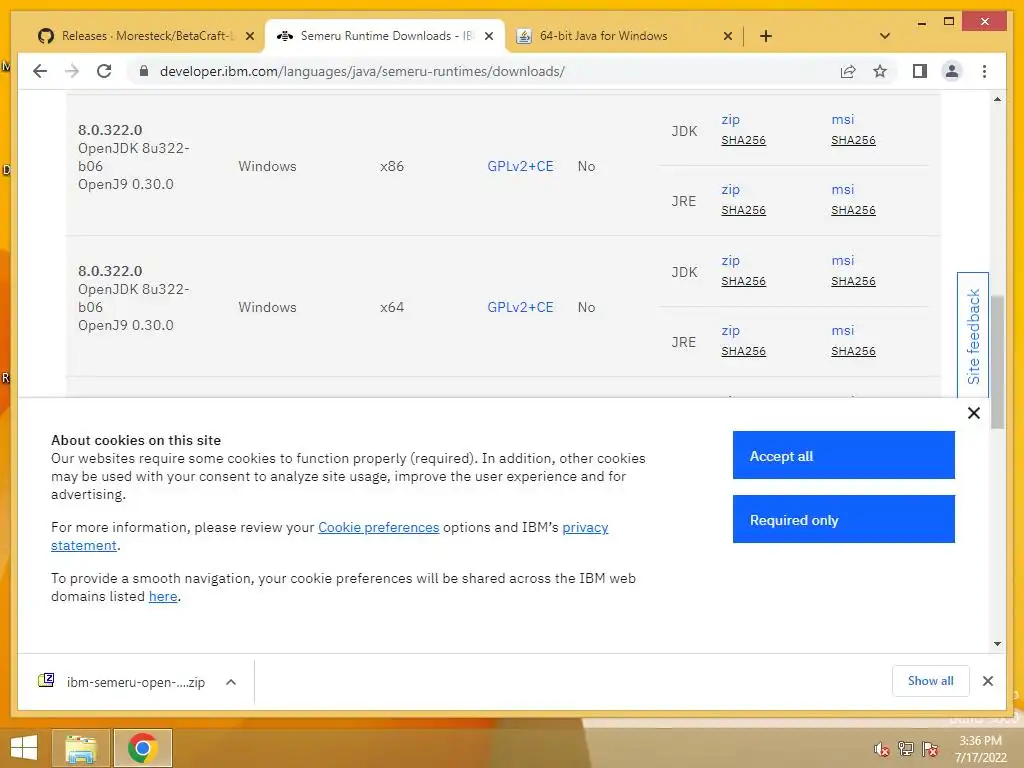Download x64 JDK msi installer
This screenshot has height=768, width=1024.
842,261
